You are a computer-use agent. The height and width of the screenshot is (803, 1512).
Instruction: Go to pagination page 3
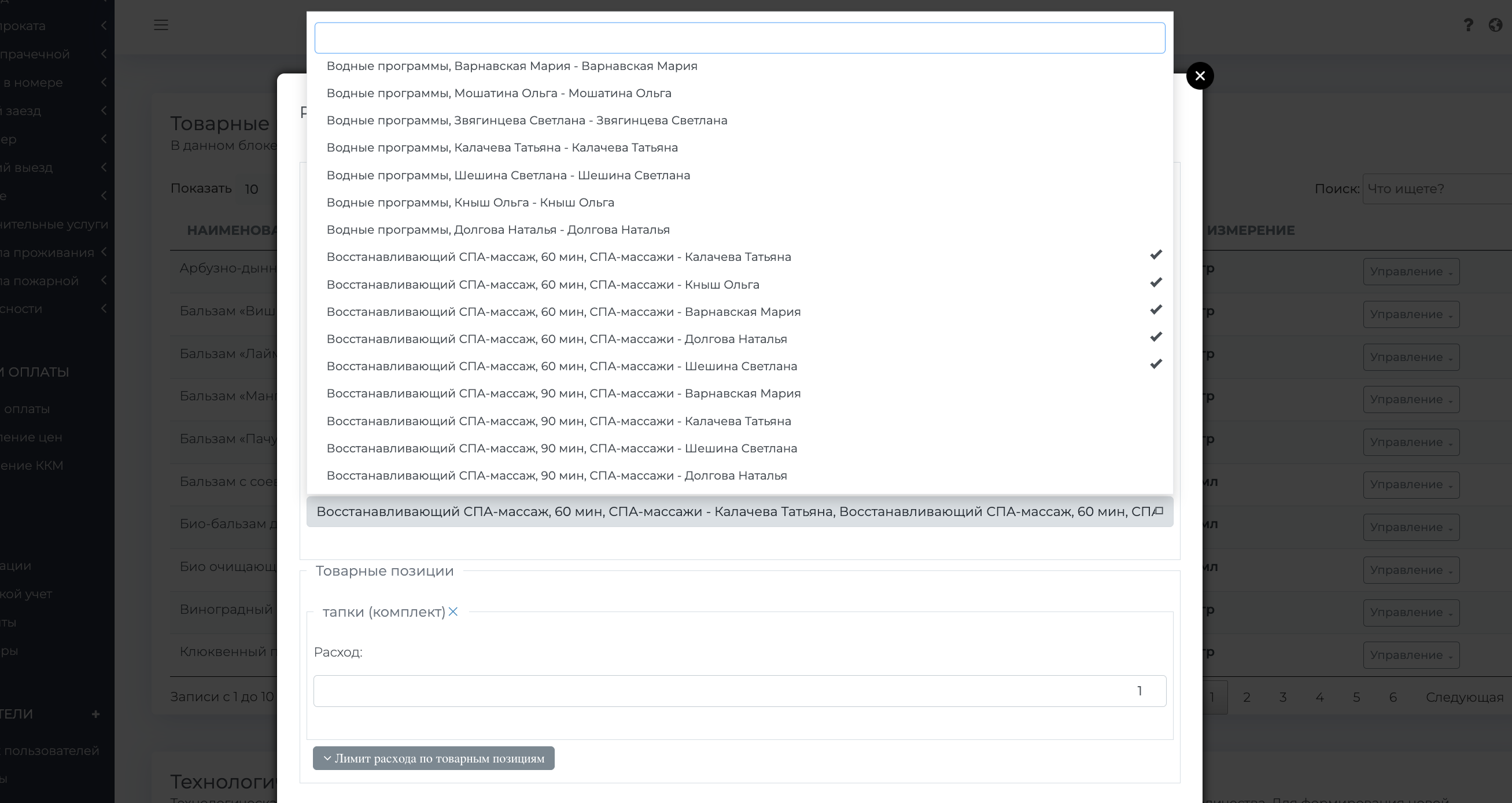(x=1282, y=697)
